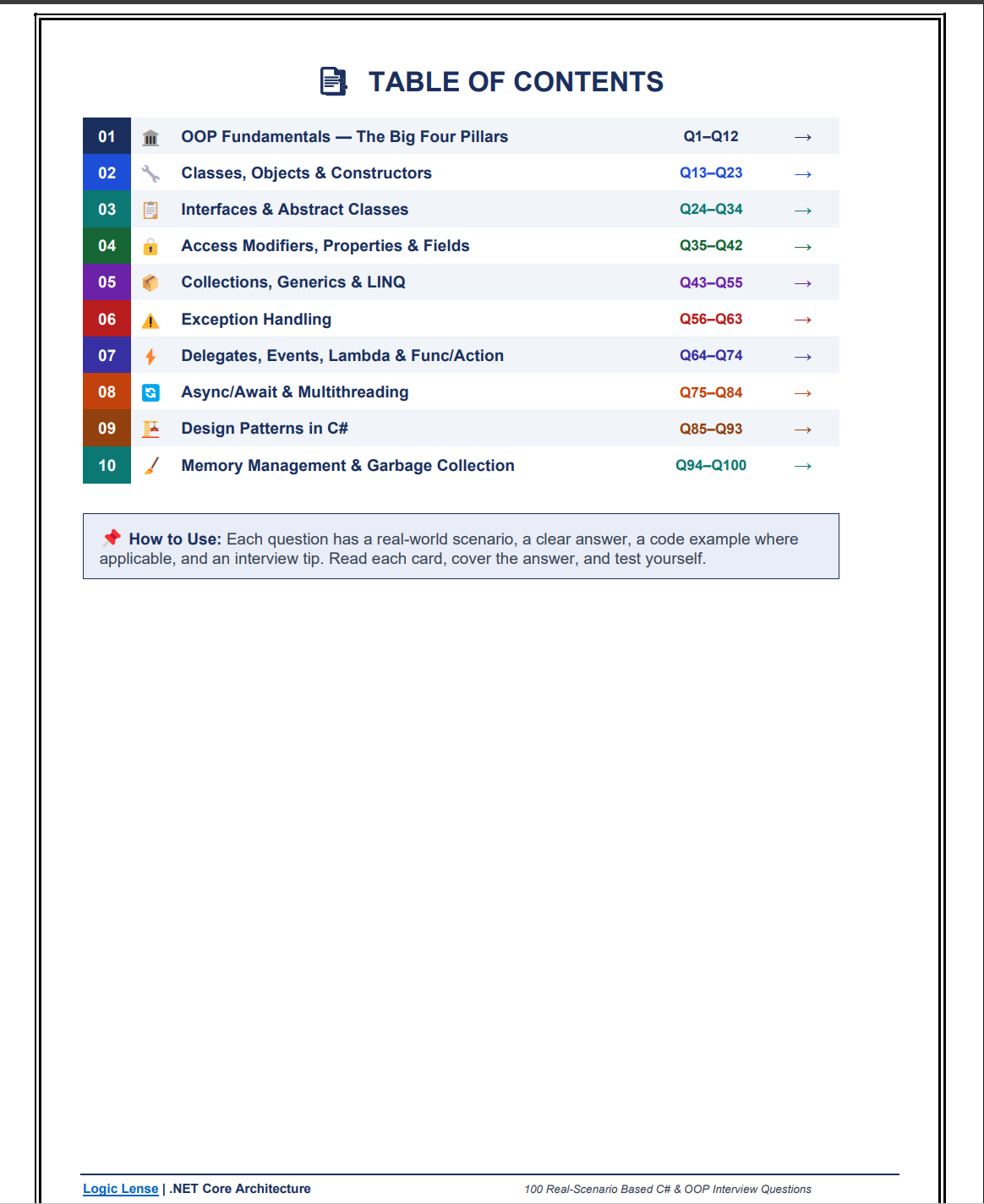The width and height of the screenshot is (984, 1204).
Task: Click the padlock icon for Access Modifiers
Action: pos(150,246)
